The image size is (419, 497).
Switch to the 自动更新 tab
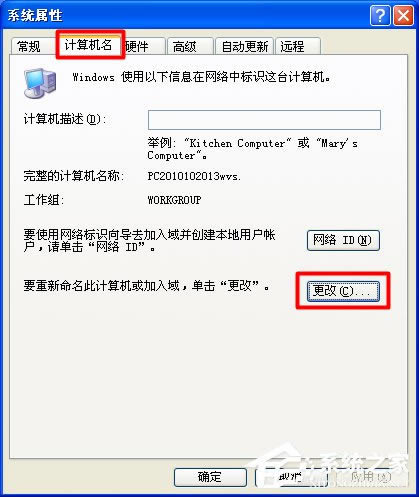point(245,46)
